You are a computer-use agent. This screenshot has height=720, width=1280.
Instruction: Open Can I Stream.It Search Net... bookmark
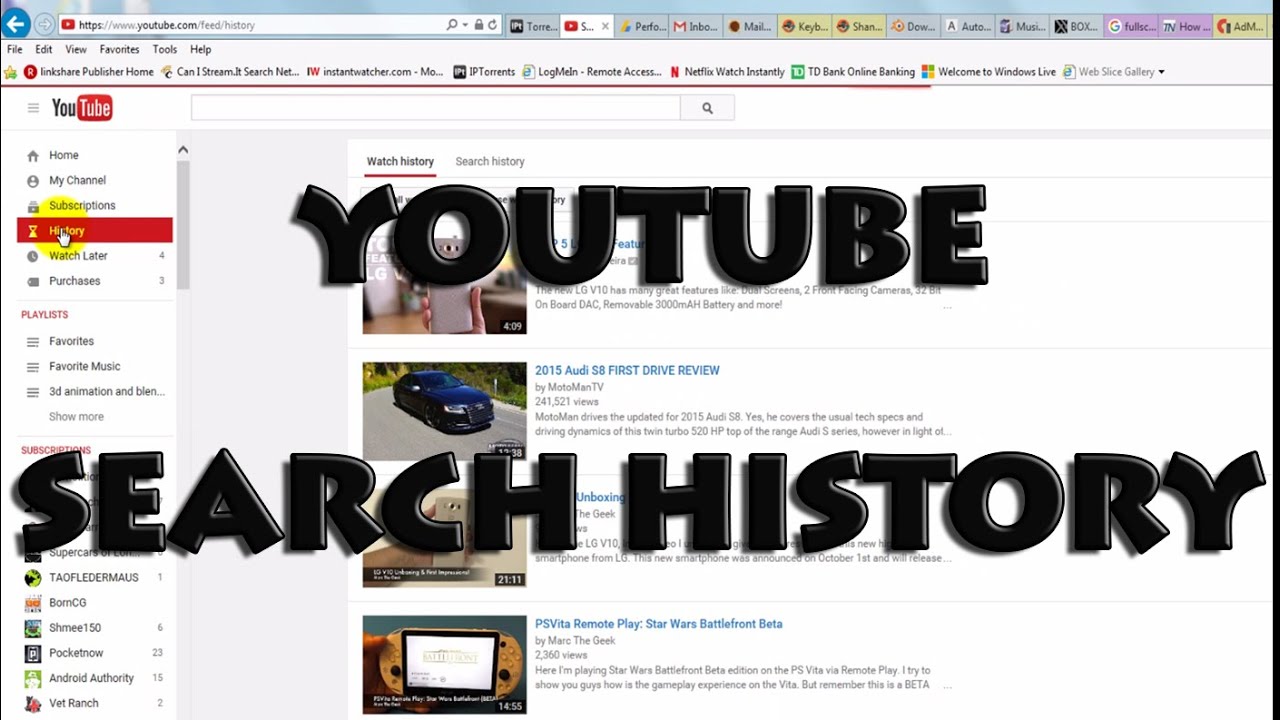(x=229, y=72)
